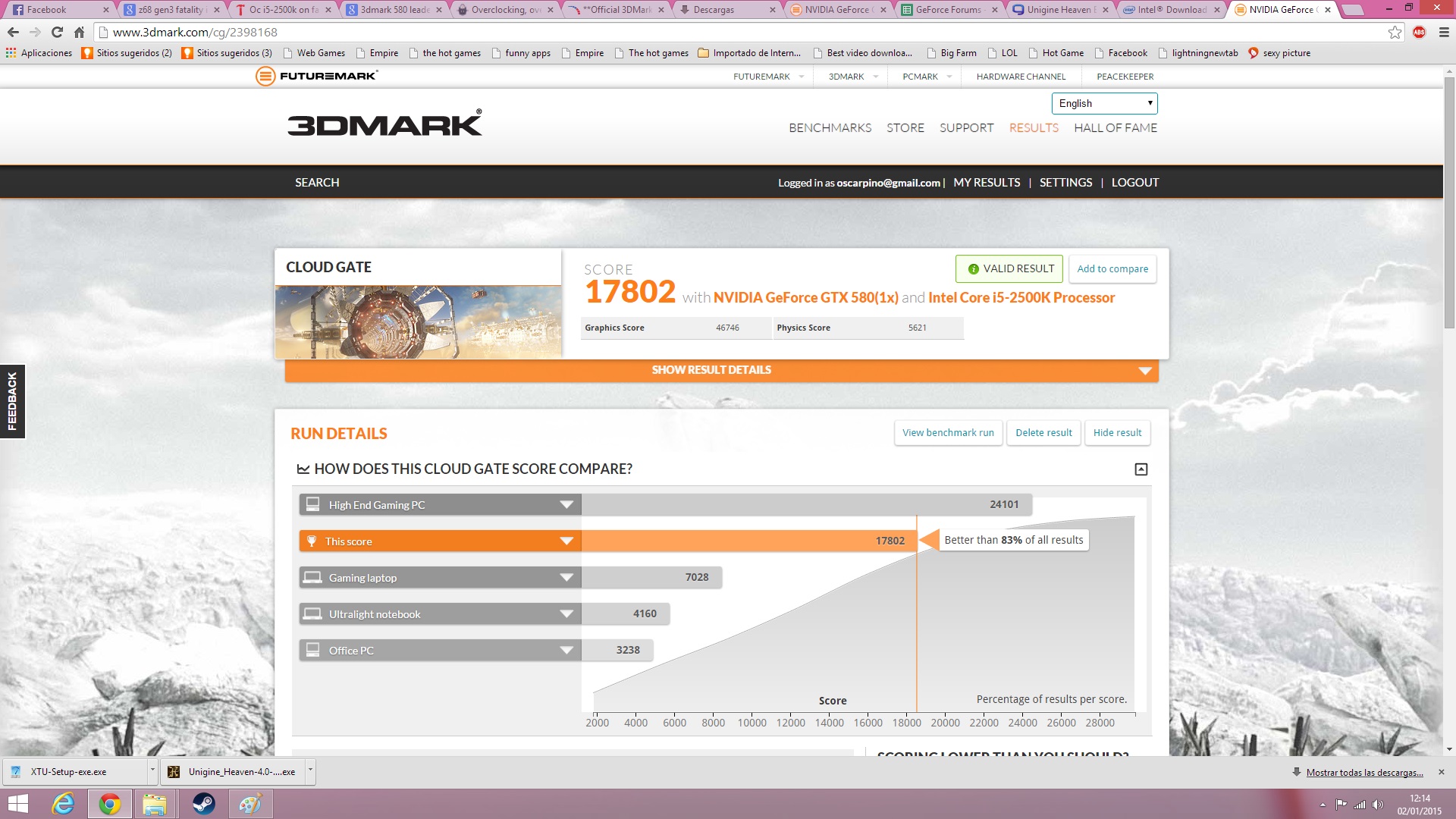Switch to the Unigine Heaven tab
This screenshot has width=1456, height=819.
click(x=1060, y=10)
